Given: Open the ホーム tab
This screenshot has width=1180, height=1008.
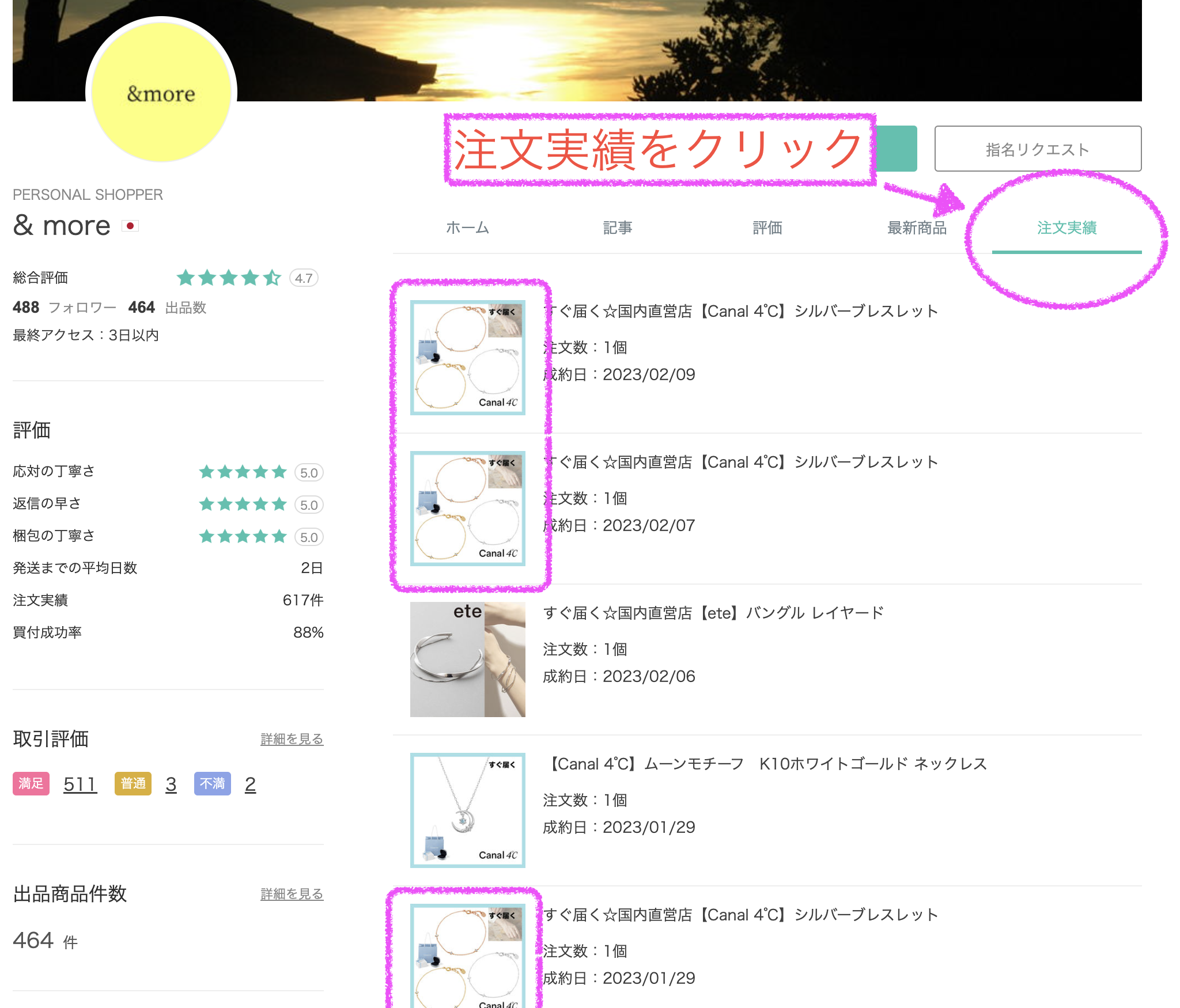Looking at the screenshot, I should [x=467, y=228].
